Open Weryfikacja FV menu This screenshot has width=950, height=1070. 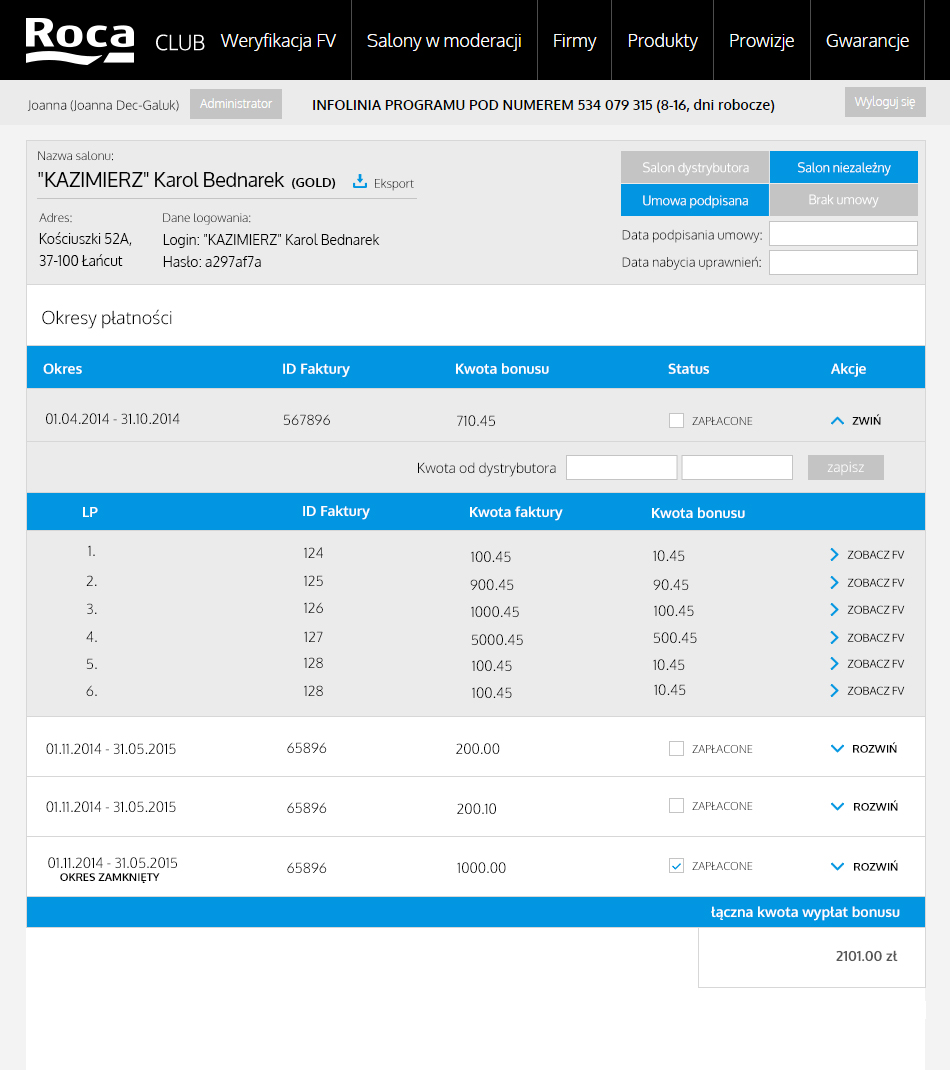click(278, 40)
